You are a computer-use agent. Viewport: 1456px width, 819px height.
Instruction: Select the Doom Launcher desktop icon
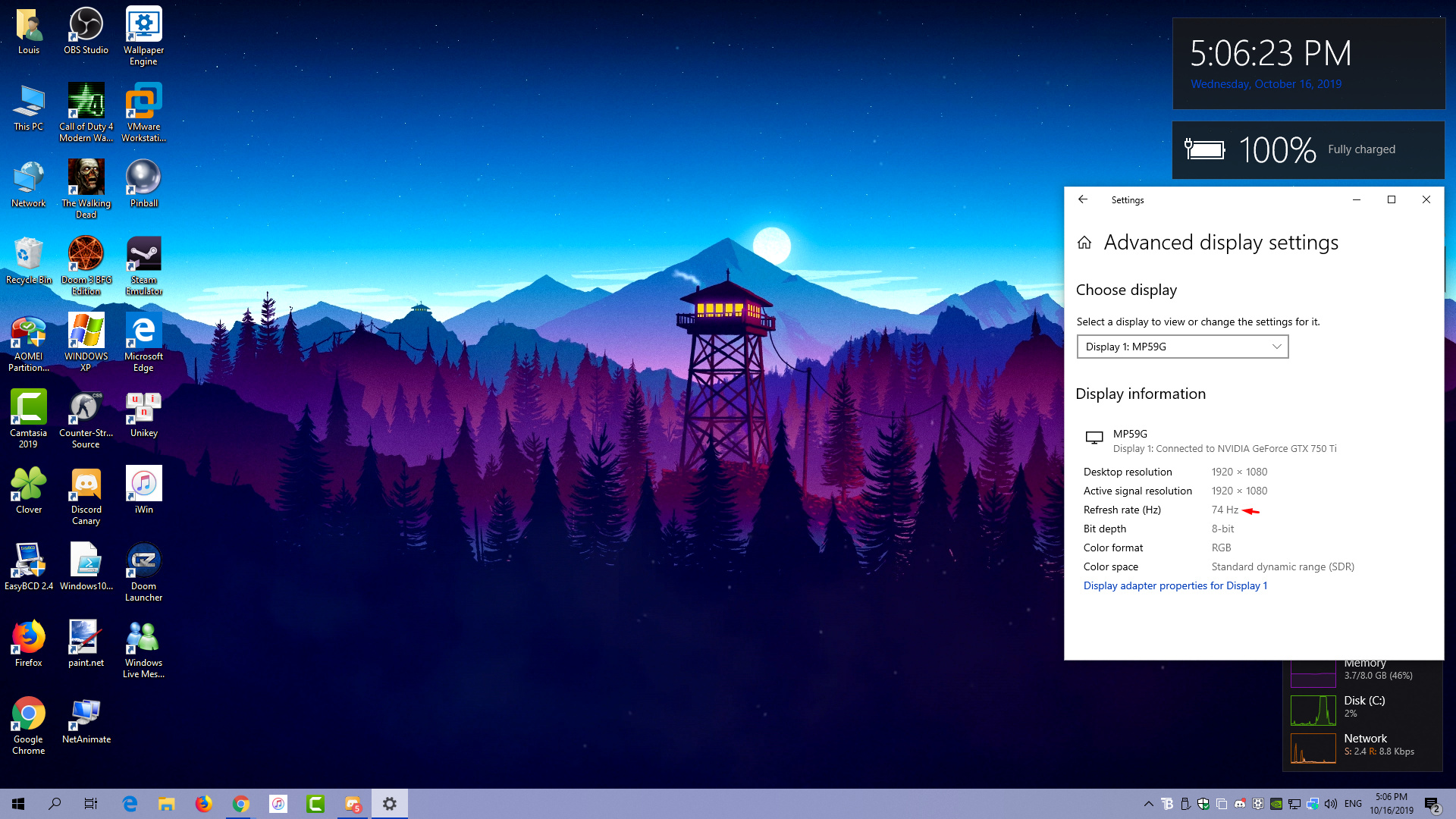pyautogui.click(x=143, y=573)
